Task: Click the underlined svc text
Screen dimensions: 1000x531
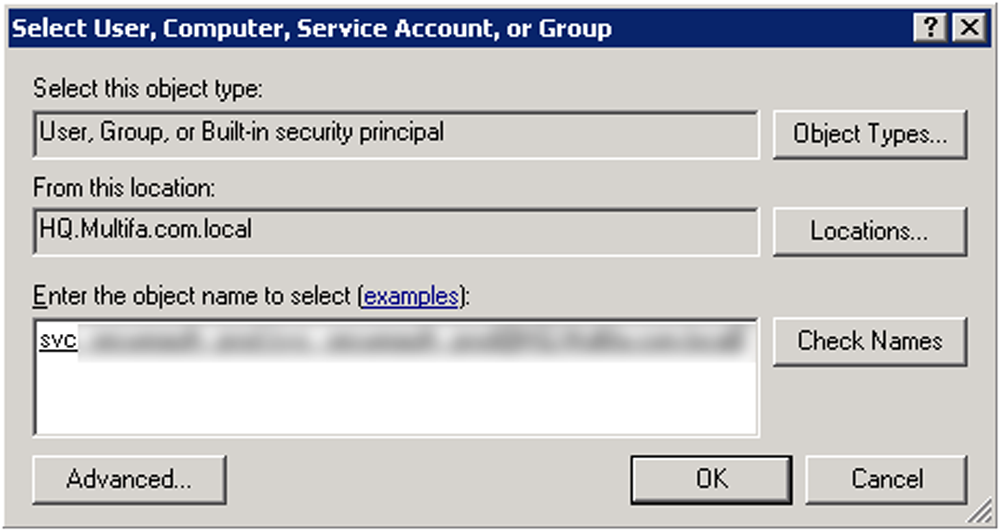Action: point(59,341)
